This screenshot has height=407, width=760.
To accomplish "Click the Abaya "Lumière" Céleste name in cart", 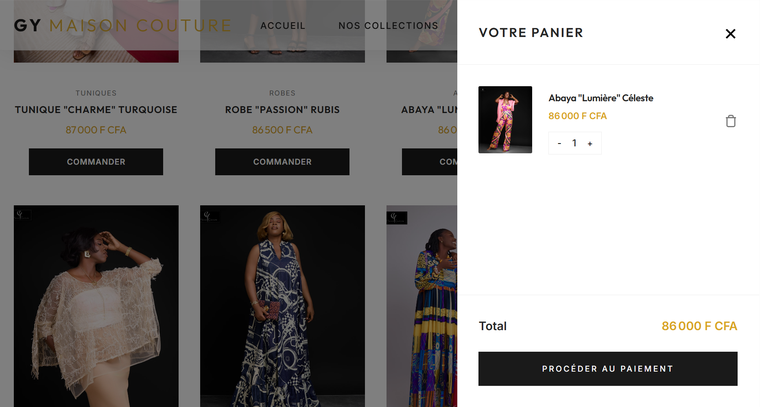I will tap(601, 98).
